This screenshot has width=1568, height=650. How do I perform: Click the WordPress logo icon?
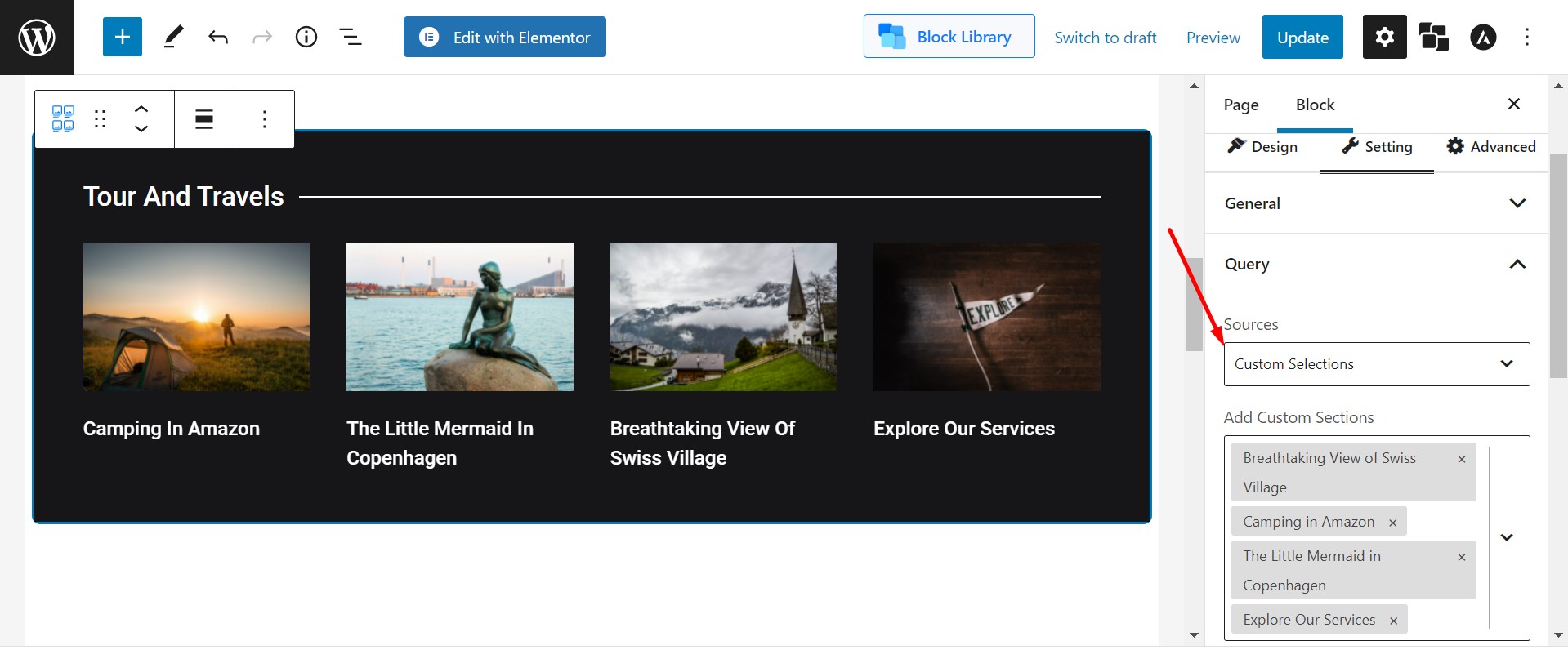pyautogui.click(x=37, y=38)
